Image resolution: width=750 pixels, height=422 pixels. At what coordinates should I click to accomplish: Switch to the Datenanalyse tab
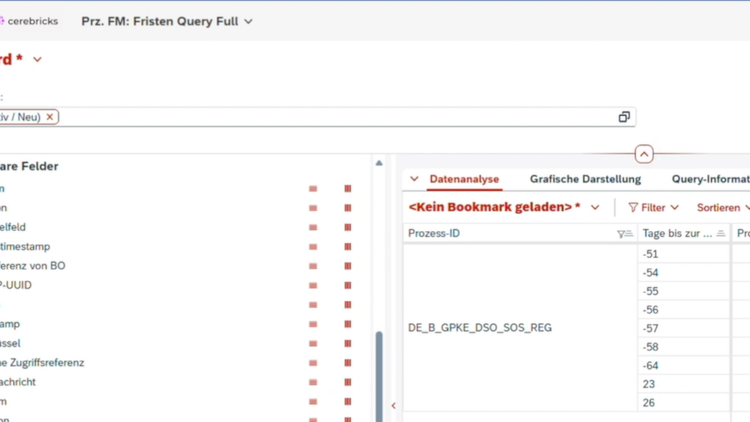click(x=464, y=179)
